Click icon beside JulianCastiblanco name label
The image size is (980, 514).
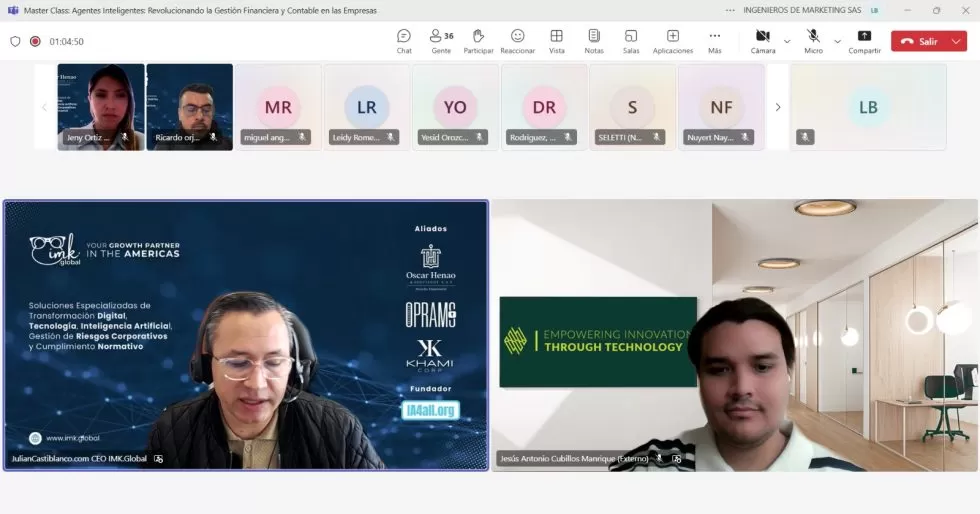tap(159, 458)
